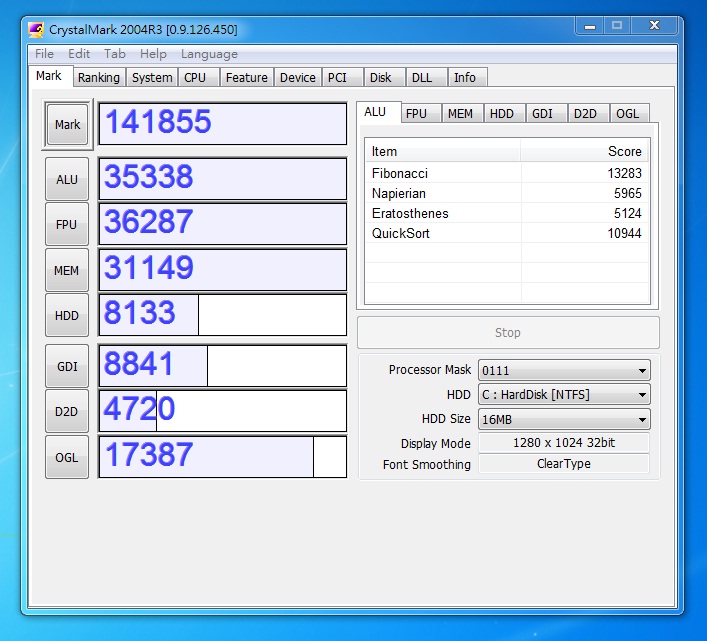707x641 pixels.
Task: Click the CrystalMark title bar app icon
Action: (36, 30)
